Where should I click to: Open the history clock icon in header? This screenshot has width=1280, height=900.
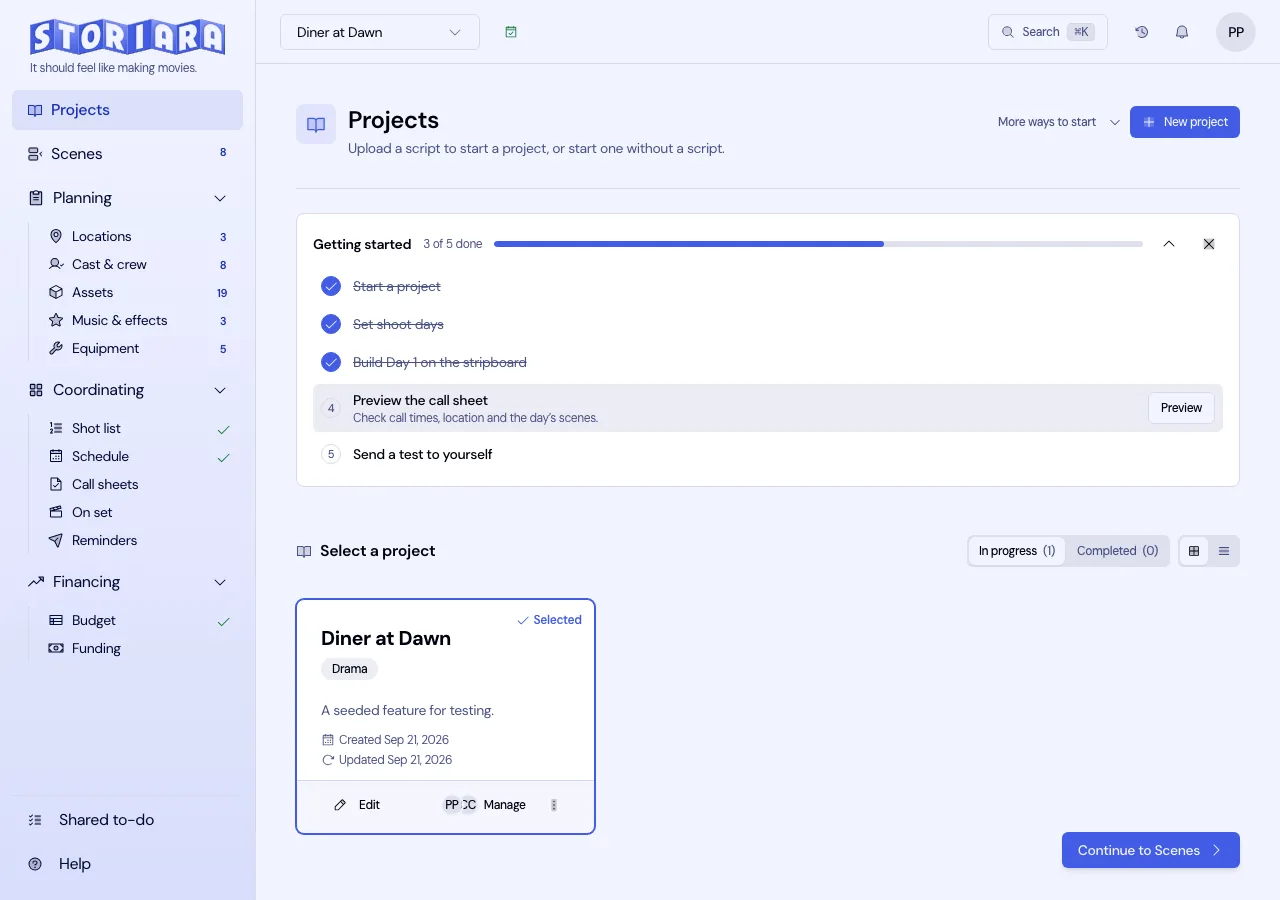pyautogui.click(x=1142, y=32)
